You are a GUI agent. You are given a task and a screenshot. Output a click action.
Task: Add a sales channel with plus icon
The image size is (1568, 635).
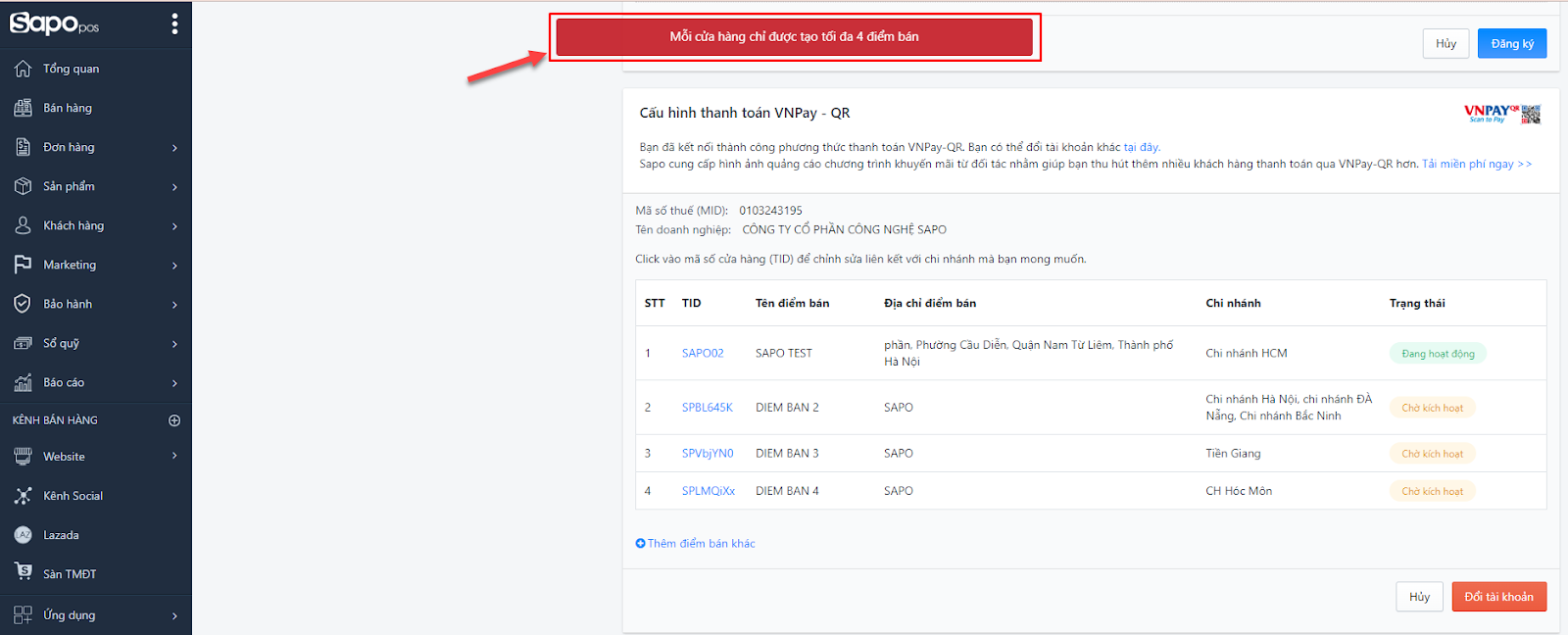coord(174,420)
